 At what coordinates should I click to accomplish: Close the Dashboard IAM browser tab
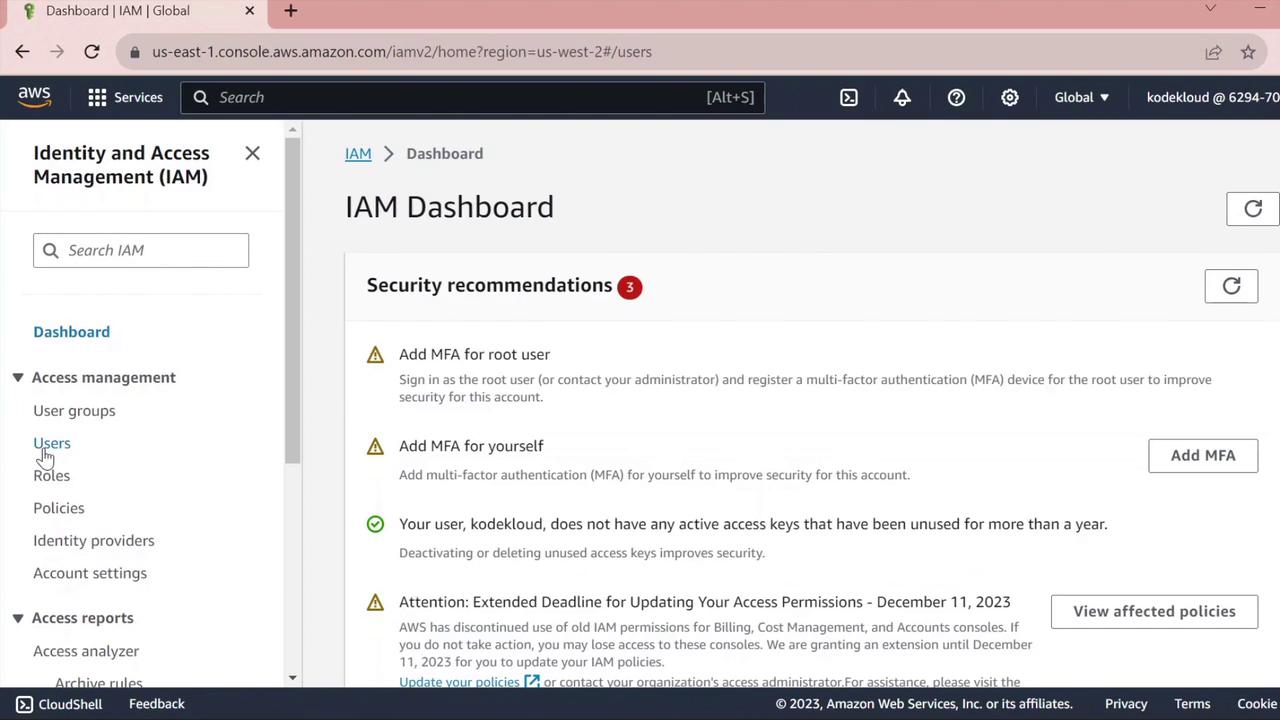(x=250, y=11)
